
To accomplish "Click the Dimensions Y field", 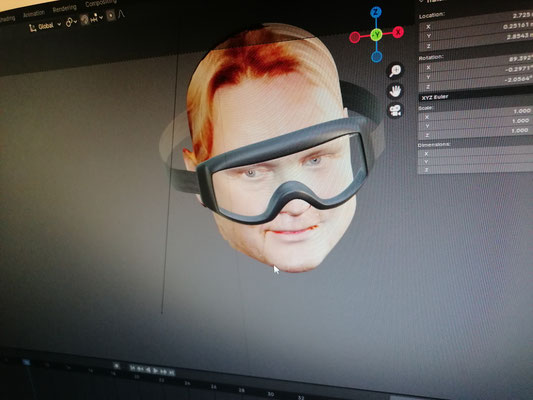I will point(476,161).
